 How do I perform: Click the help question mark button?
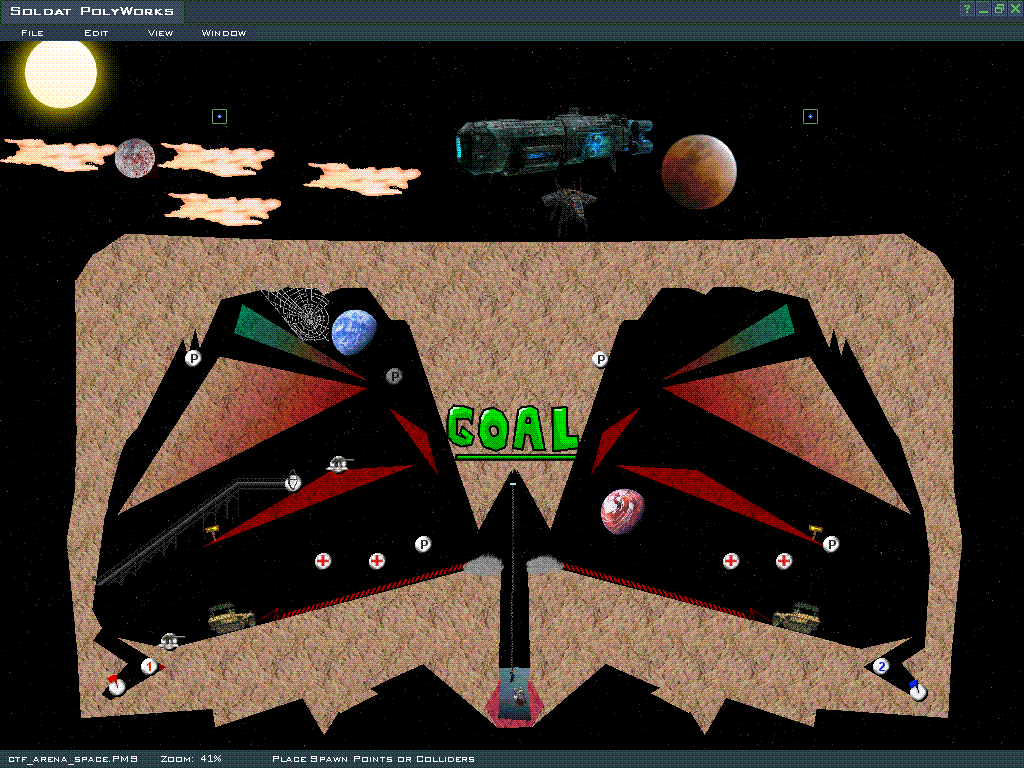(x=967, y=9)
